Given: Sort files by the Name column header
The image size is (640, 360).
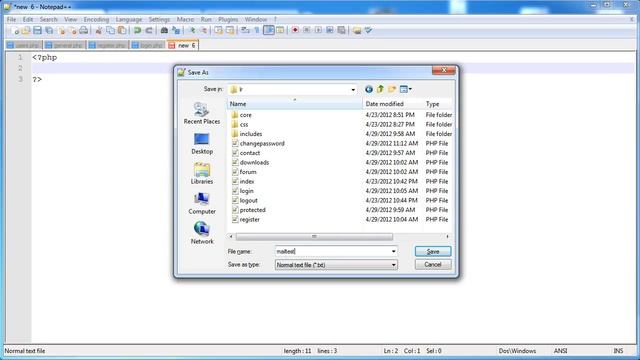Looking at the screenshot, I should (294, 104).
